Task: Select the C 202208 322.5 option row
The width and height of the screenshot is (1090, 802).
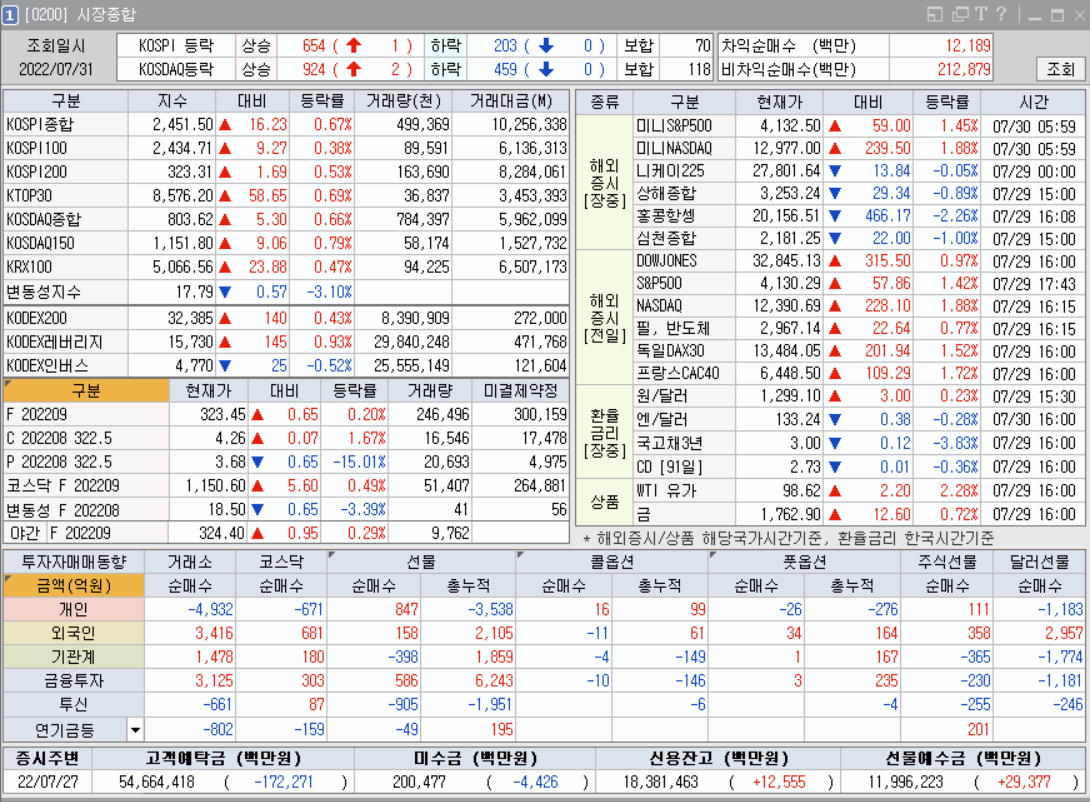Action: (286, 439)
